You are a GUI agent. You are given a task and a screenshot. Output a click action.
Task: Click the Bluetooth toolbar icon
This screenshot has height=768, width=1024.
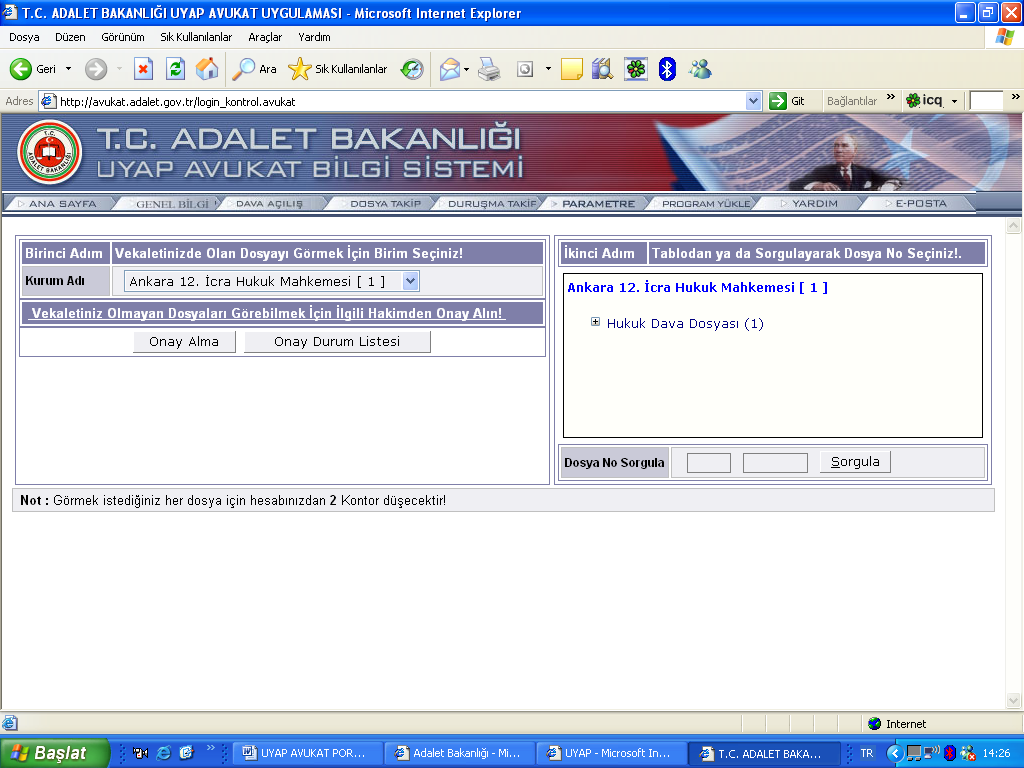pyautogui.click(x=667, y=69)
